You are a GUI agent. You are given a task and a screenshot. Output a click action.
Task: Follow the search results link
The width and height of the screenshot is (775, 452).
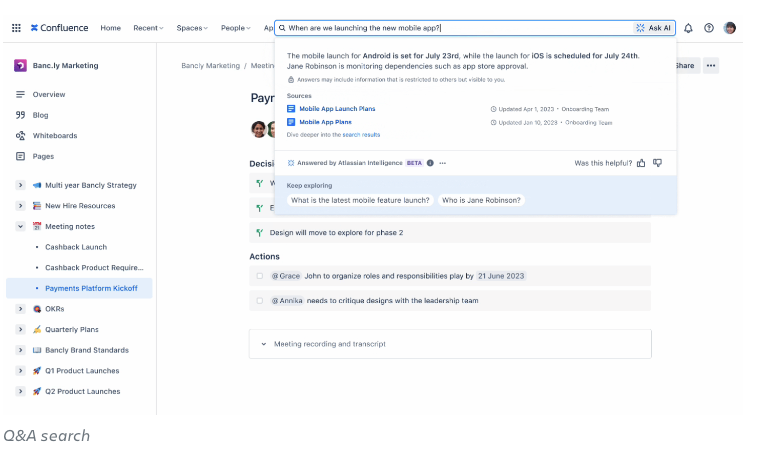[x=361, y=135]
